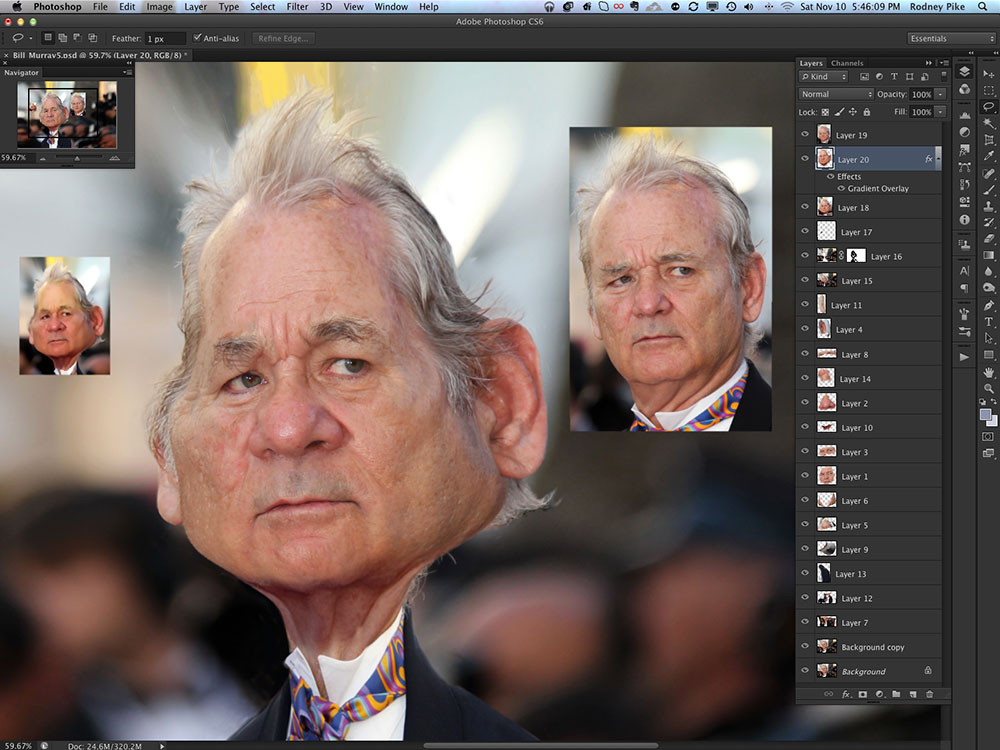Toggle lock all padlock icon

click(867, 112)
